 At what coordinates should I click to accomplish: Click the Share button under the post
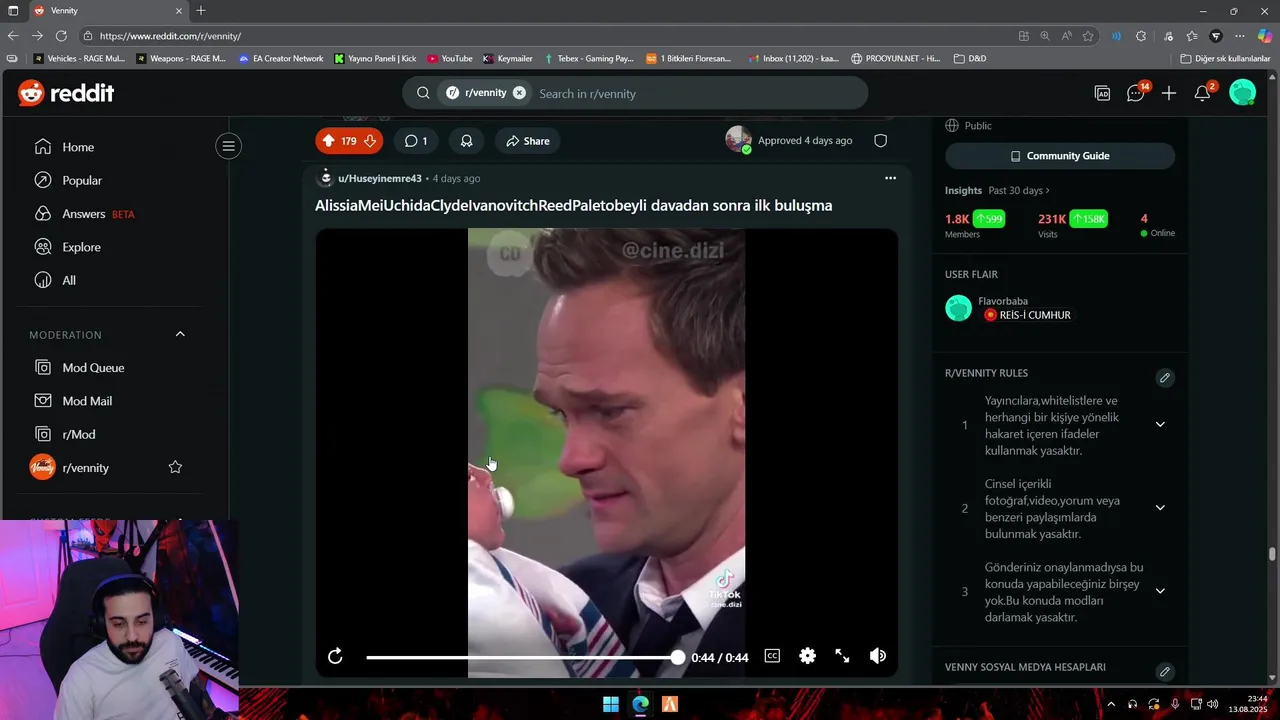pos(527,141)
